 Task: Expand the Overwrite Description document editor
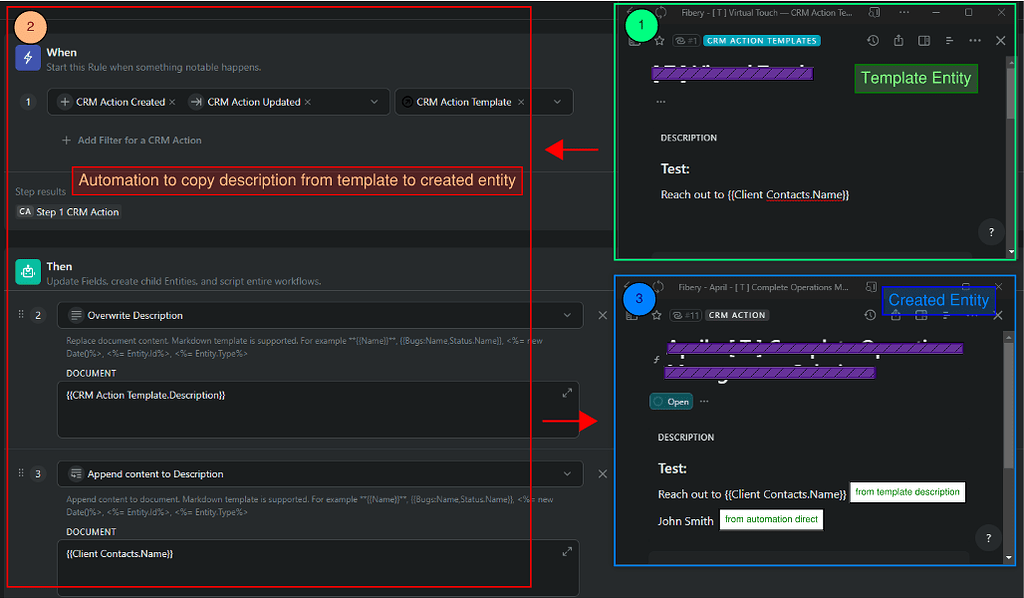coord(566,392)
